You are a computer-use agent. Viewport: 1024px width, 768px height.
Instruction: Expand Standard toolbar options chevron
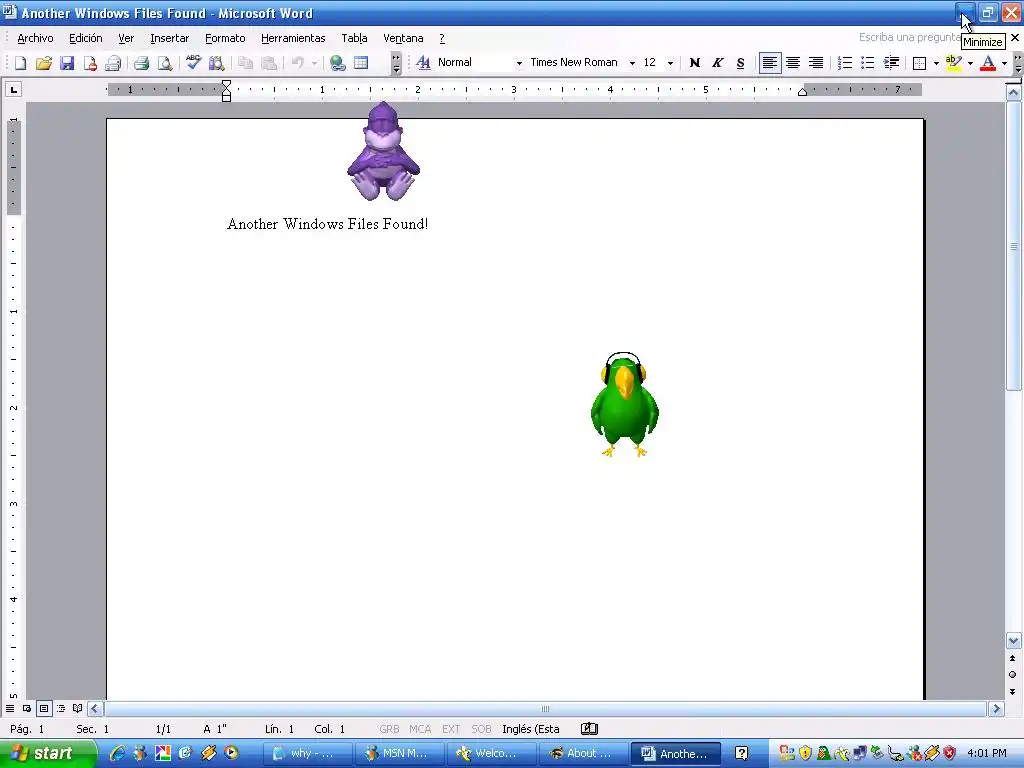click(x=396, y=63)
